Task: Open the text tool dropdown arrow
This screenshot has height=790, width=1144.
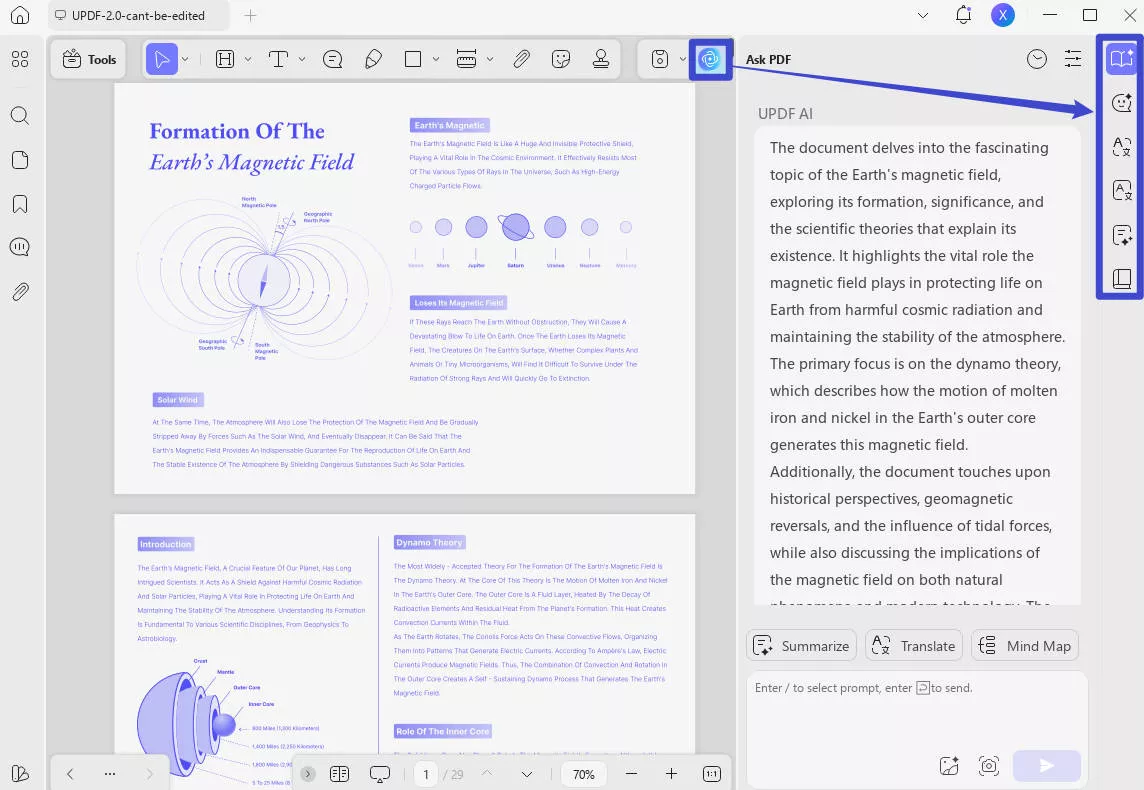Action: [x=302, y=59]
